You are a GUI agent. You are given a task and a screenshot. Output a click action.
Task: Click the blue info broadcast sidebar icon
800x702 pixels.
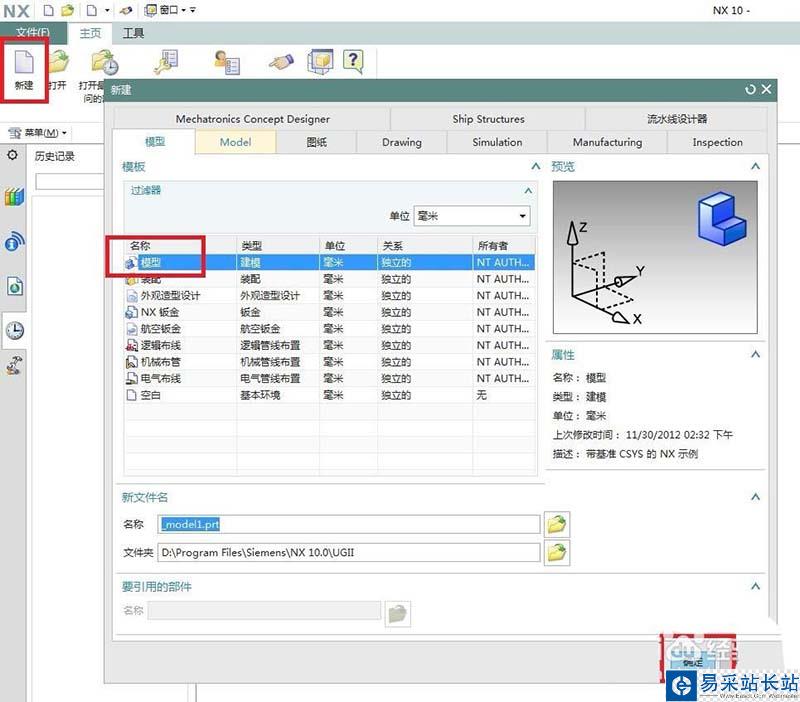(x=14, y=241)
